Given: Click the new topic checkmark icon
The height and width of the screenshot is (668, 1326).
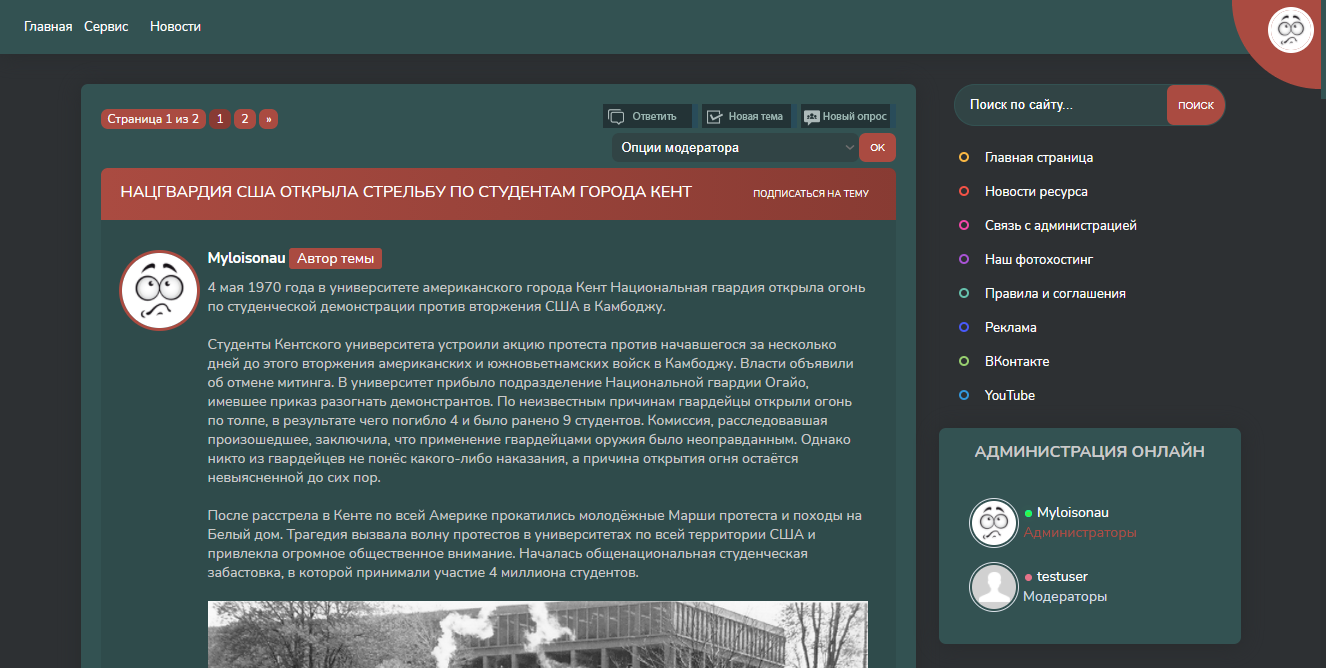Looking at the screenshot, I should pos(715,116).
